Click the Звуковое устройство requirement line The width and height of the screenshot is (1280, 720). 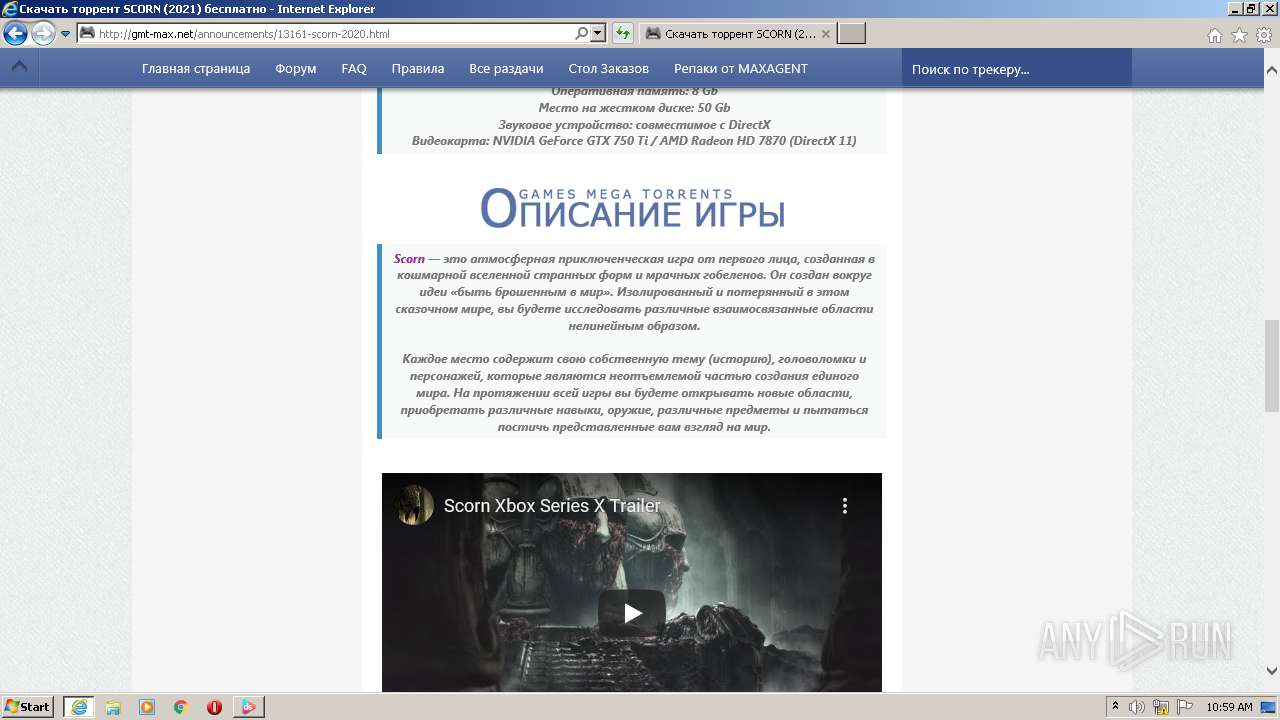click(x=634, y=124)
